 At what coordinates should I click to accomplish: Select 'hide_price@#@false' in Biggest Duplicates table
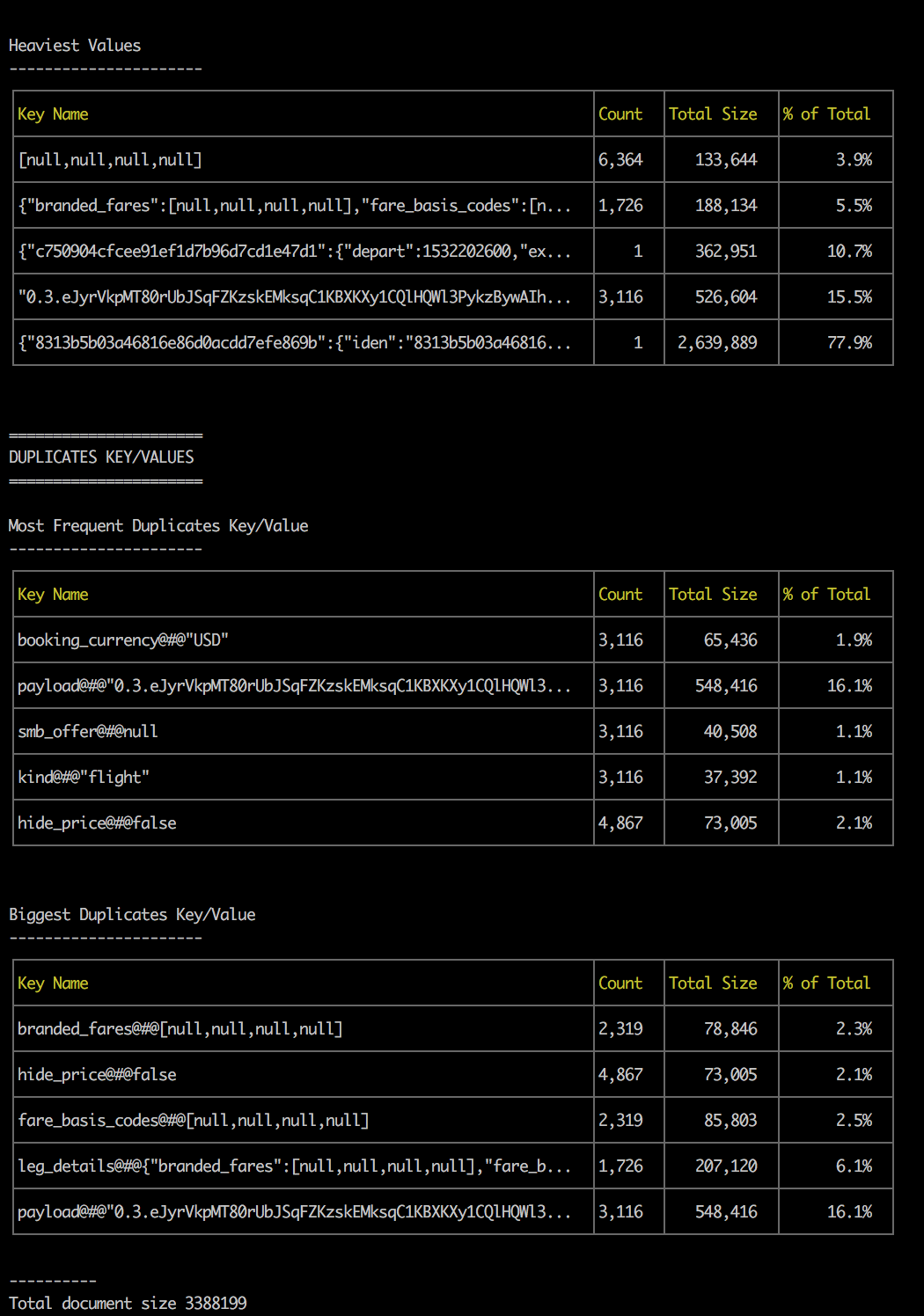(97, 1075)
